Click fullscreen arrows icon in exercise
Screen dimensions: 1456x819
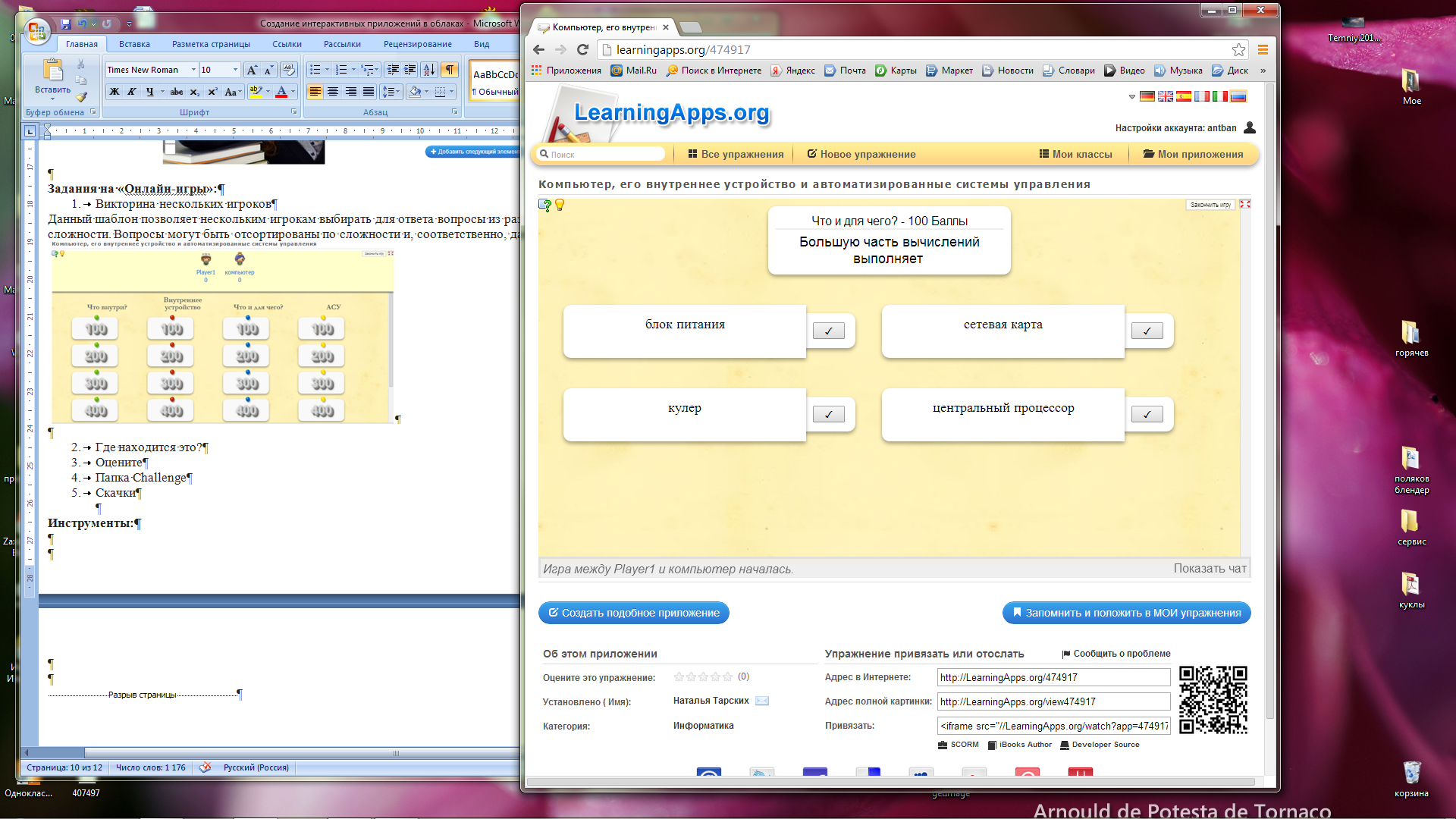coord(1245,204)
